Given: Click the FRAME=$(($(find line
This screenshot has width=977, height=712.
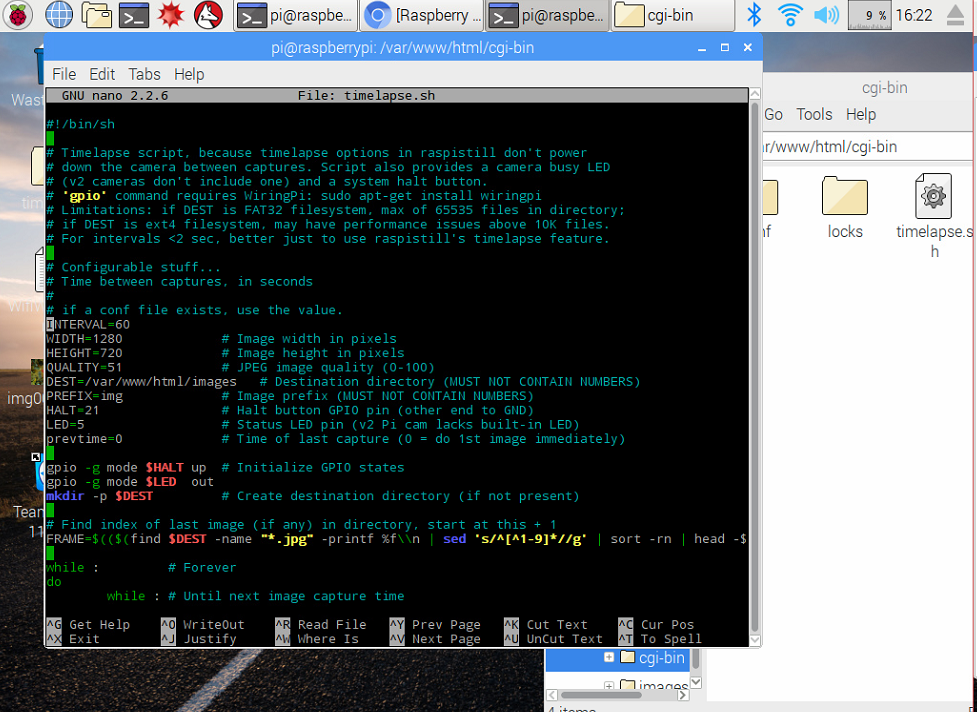Looking at the screenshot, I should (396, 539).
